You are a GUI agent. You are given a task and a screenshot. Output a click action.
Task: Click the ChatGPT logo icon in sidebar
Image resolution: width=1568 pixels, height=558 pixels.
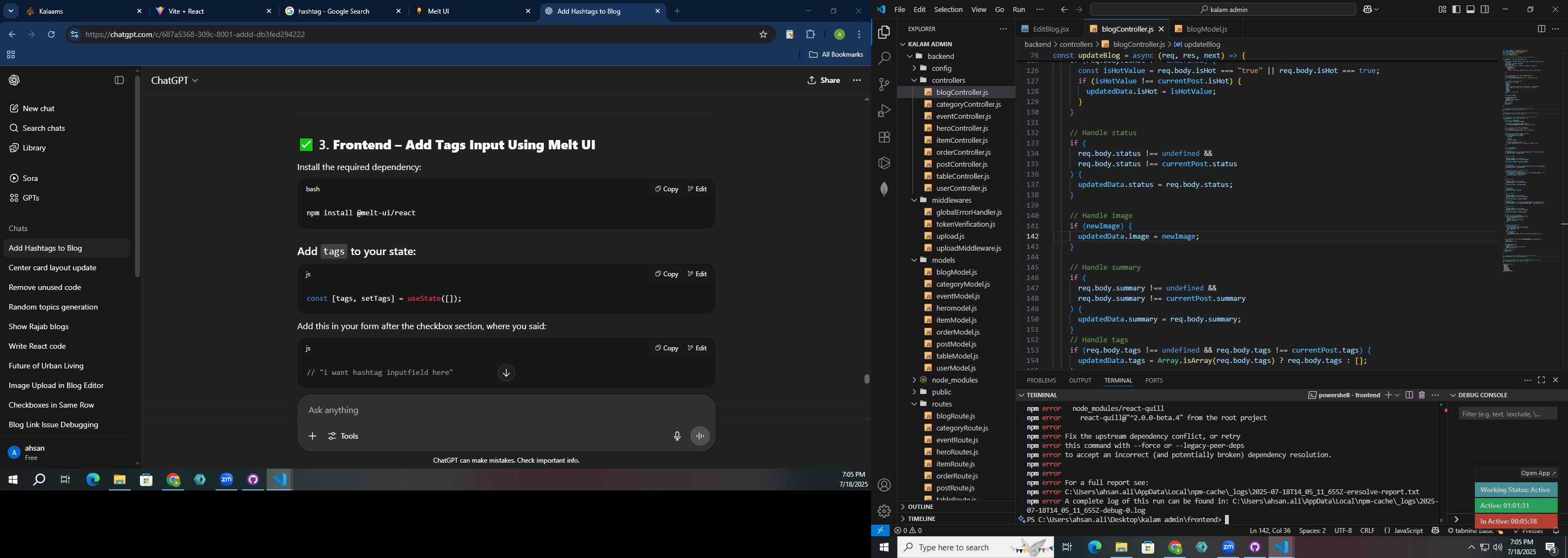pyautogui.click(x=15, y=81)
